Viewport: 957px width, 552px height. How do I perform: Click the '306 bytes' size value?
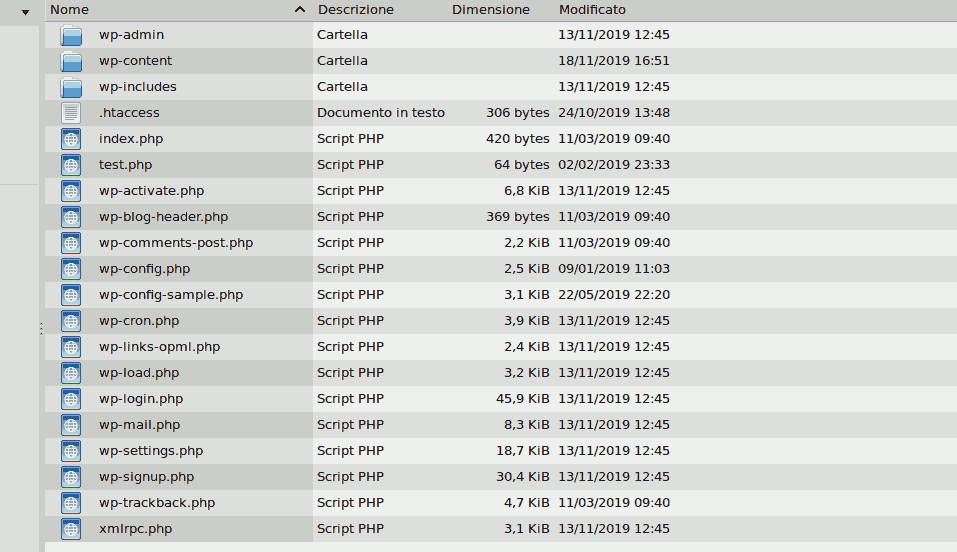(518, 113)
